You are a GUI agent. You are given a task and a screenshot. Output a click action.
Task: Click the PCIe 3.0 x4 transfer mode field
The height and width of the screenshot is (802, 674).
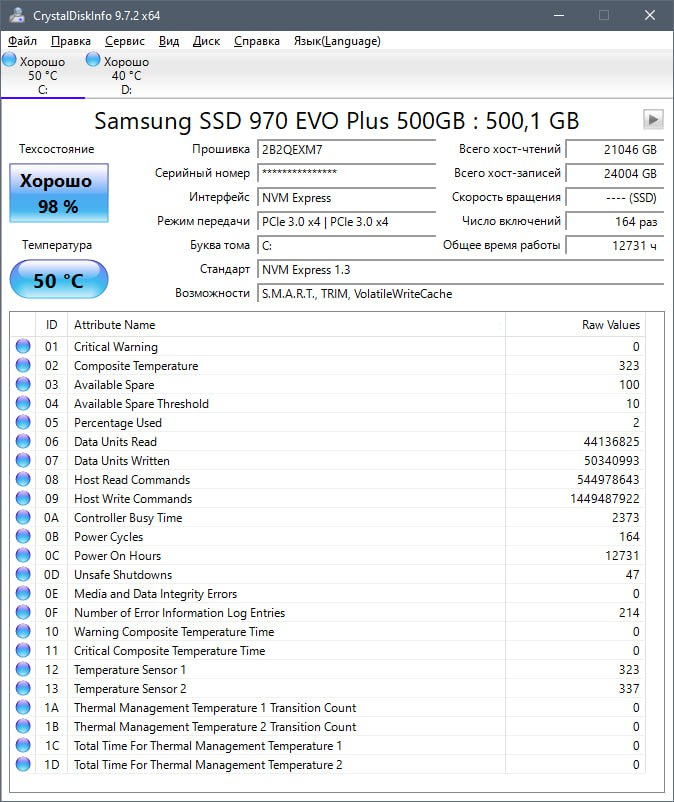coord(346,222)
